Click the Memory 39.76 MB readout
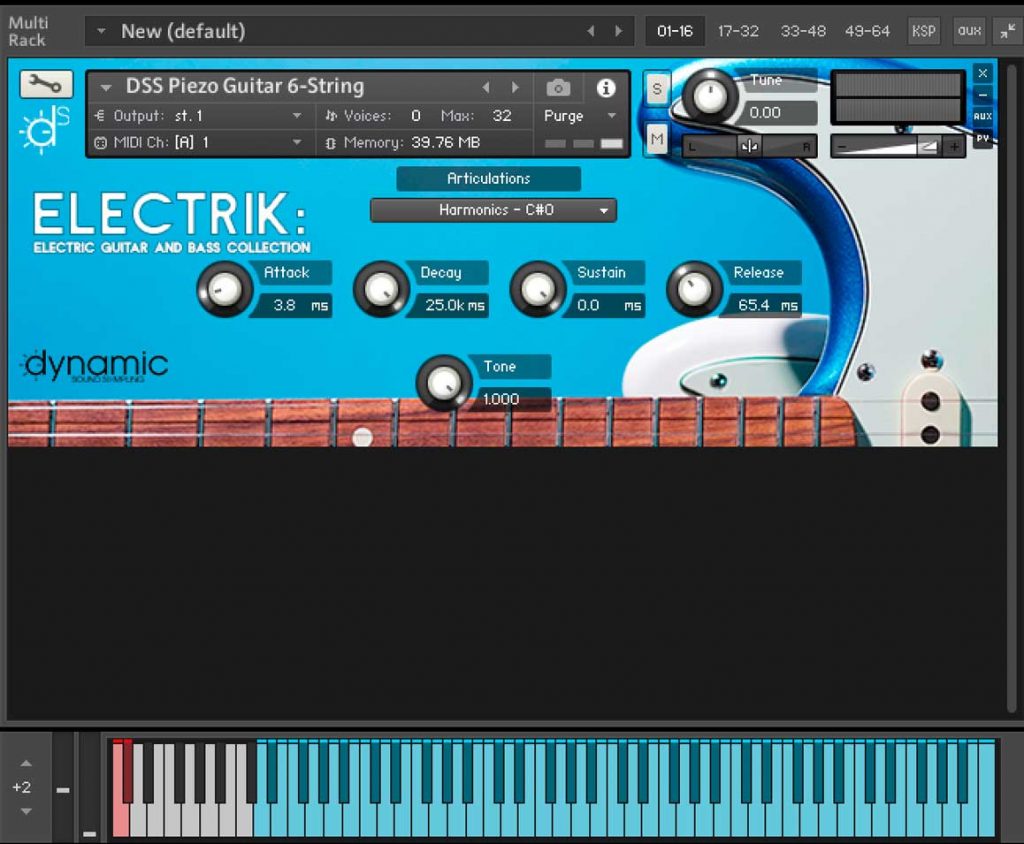 tap(413, 142)
